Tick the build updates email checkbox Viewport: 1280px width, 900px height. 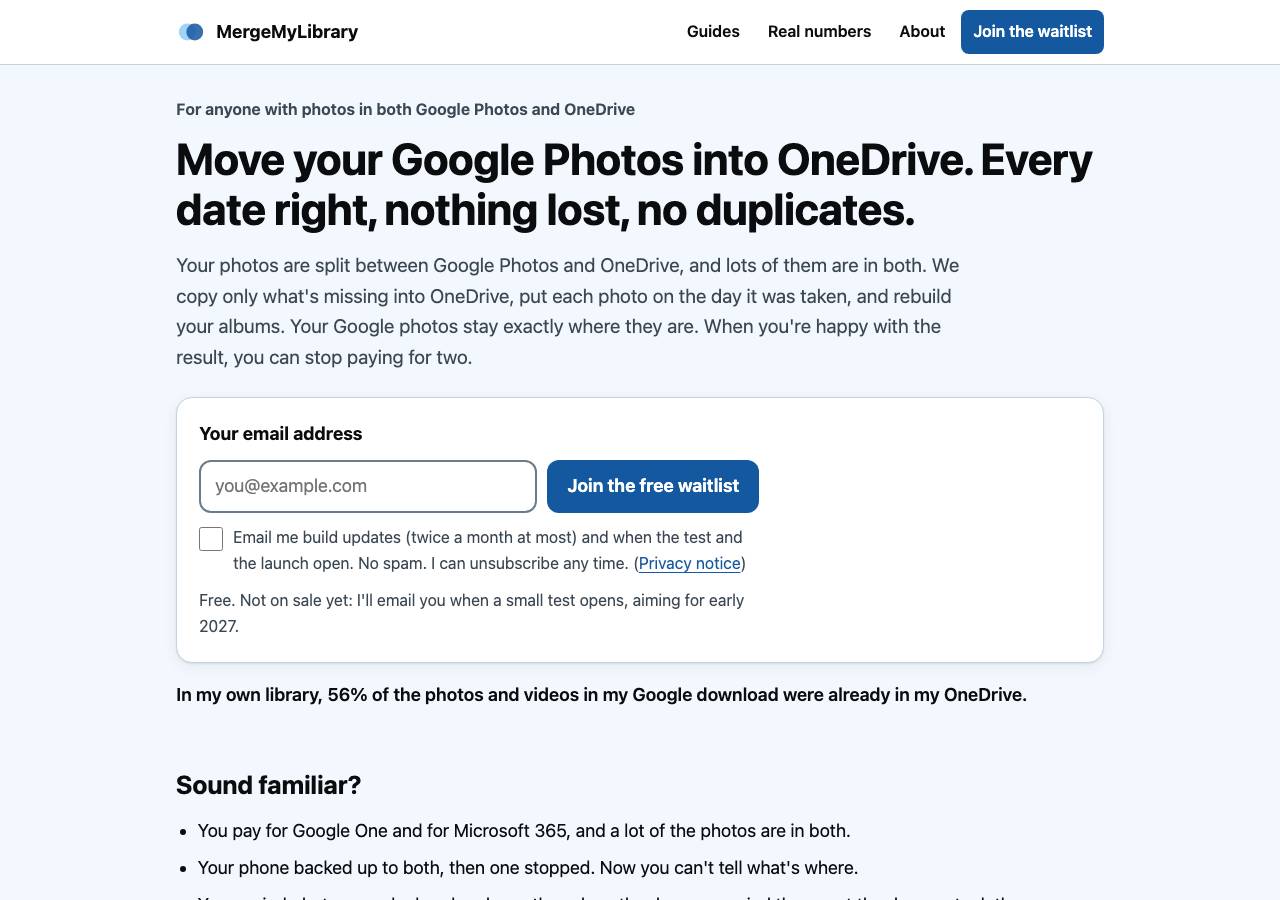pos(211,539)
